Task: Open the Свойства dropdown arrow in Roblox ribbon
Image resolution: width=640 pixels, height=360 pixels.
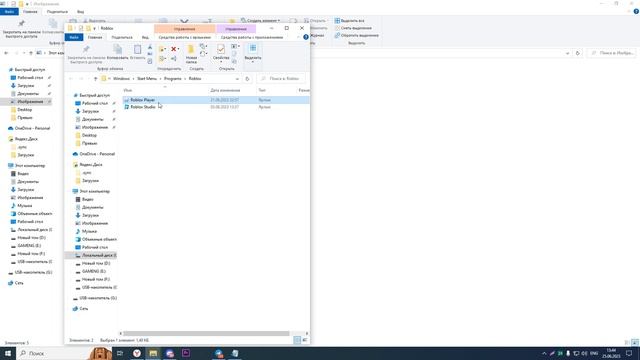Action: click(x=221, y=62)
